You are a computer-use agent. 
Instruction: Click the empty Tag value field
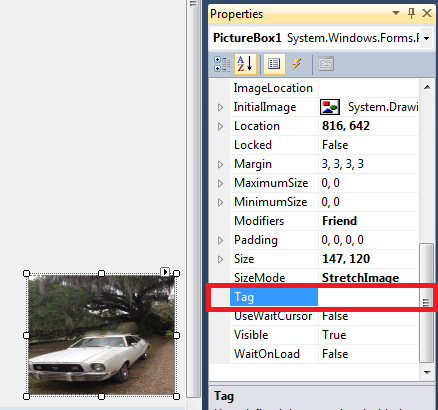click(368, 297)
